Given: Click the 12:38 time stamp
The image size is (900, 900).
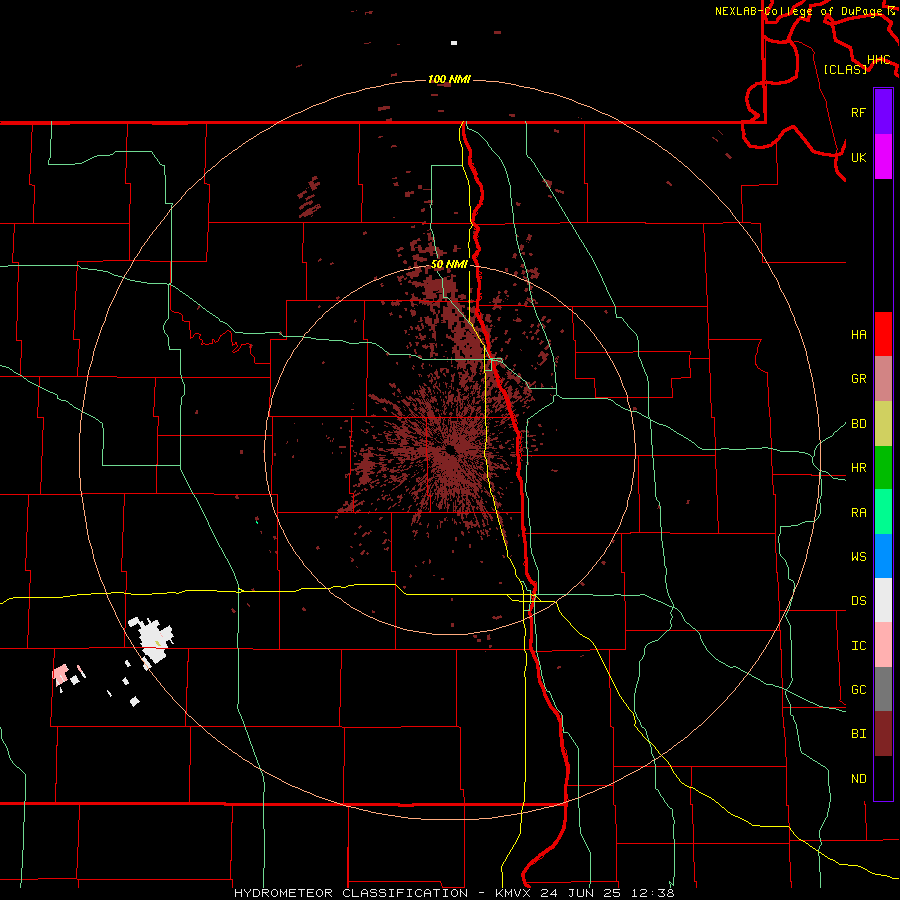Looking at the screenshot, I should (651, 893).
